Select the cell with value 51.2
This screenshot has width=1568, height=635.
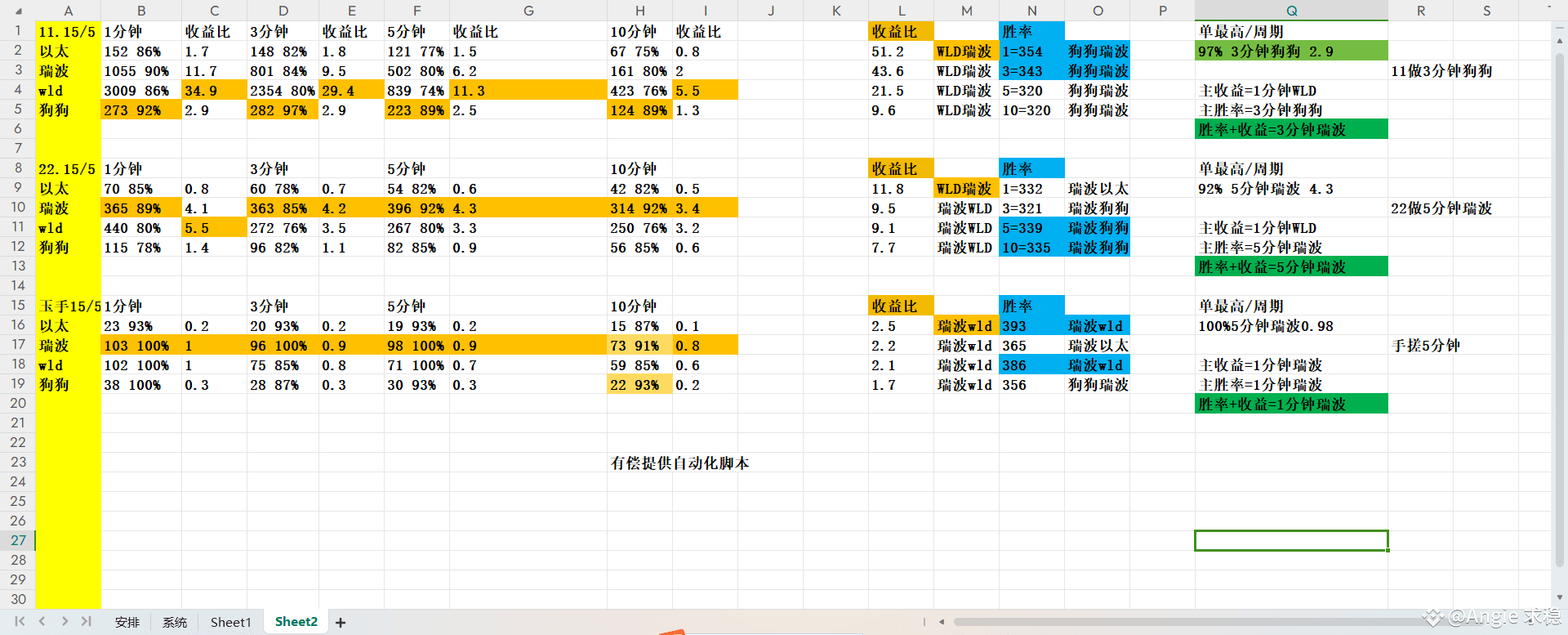[902, 51]
